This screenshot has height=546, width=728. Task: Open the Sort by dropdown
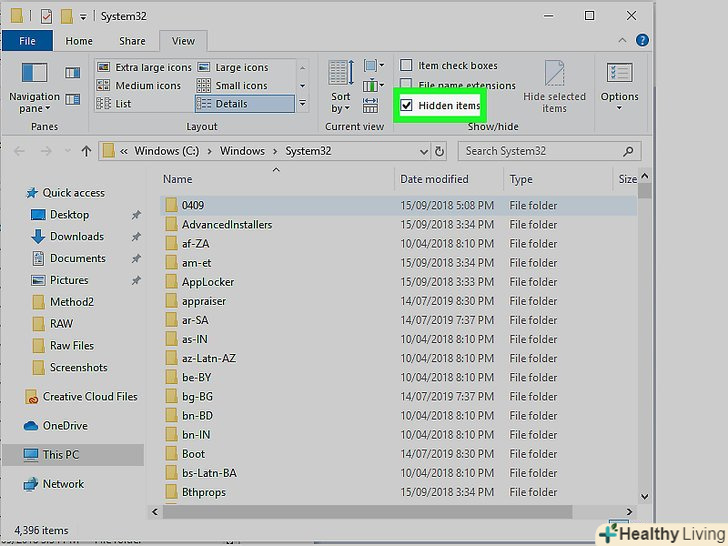pyautogui.click(x=341, y=87)
